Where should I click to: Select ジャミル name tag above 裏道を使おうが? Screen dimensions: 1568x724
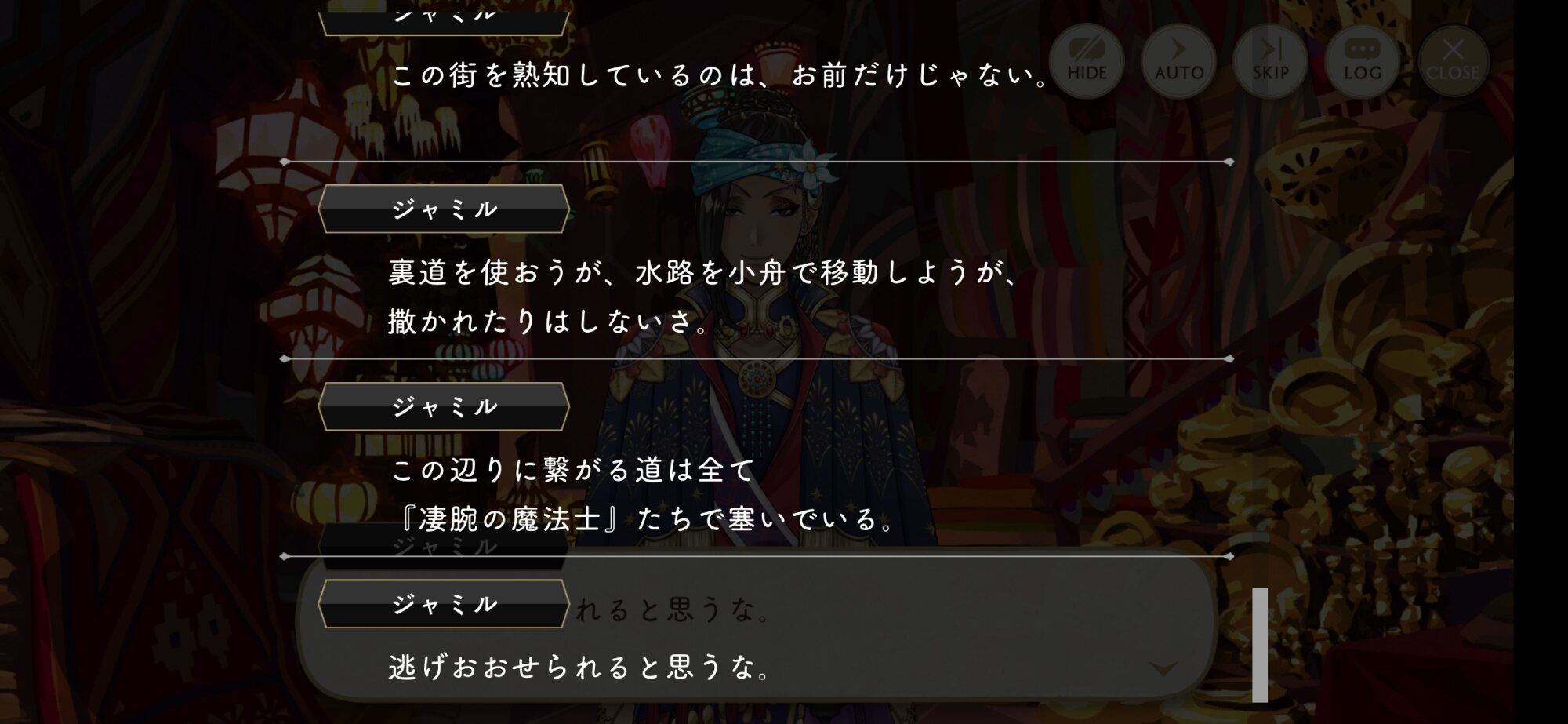(x=444, y=209)
